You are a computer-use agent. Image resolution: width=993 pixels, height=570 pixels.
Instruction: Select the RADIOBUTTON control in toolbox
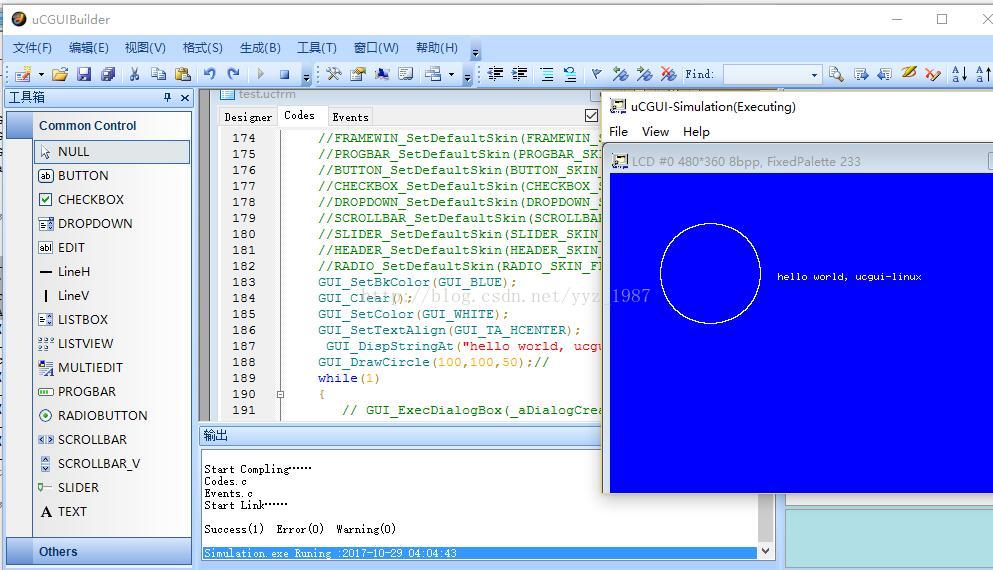point(102,416)
